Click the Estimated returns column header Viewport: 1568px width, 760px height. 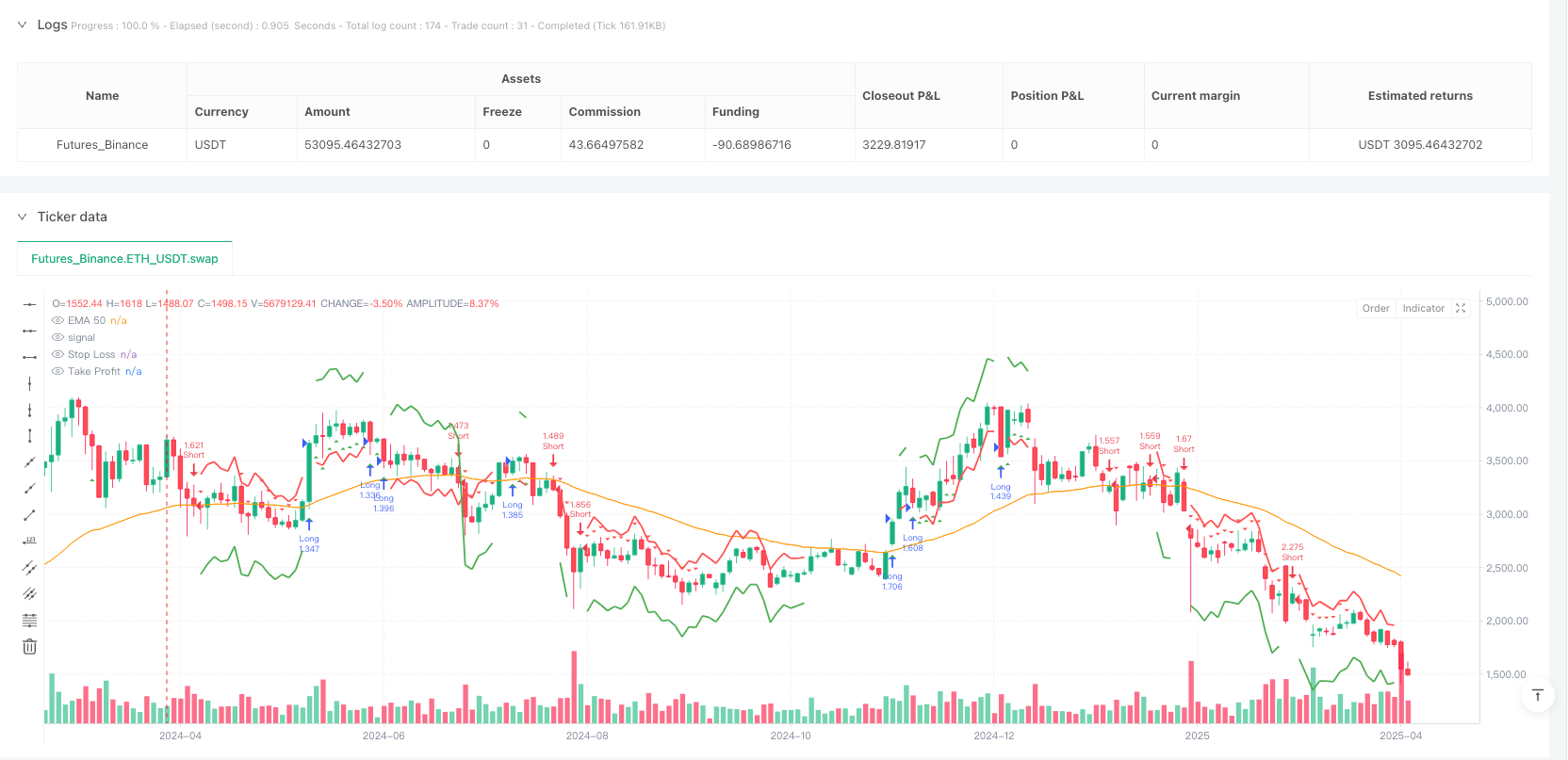click(1419, 96)
